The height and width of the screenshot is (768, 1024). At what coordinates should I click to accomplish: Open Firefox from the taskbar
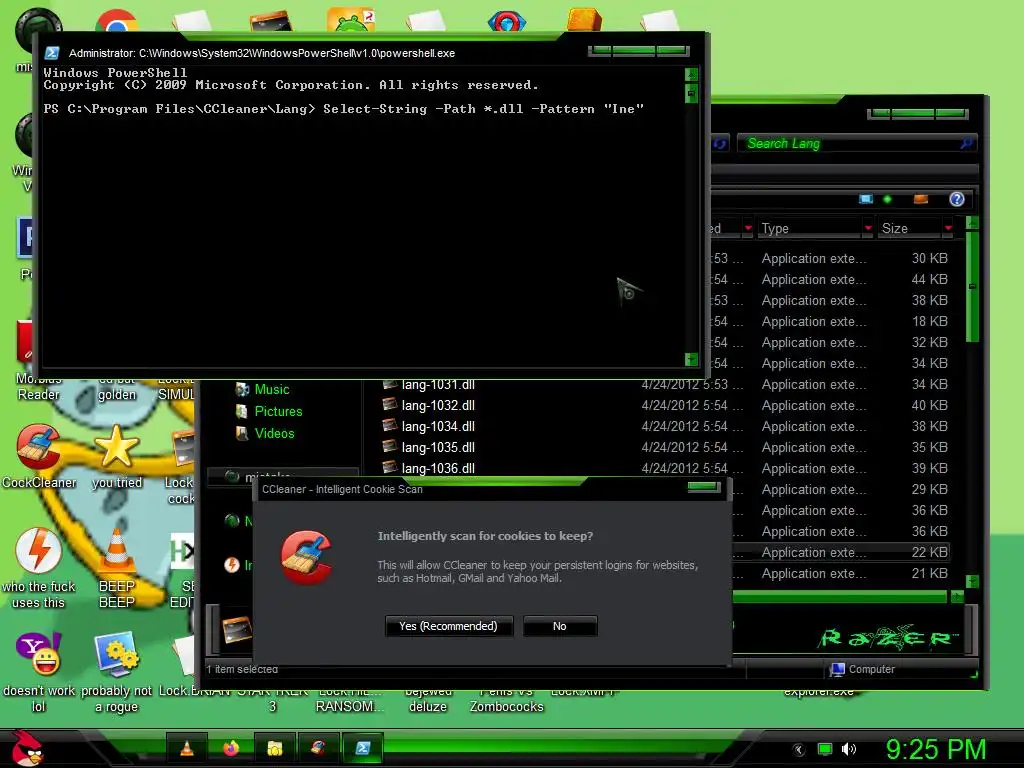coord(231,748)
